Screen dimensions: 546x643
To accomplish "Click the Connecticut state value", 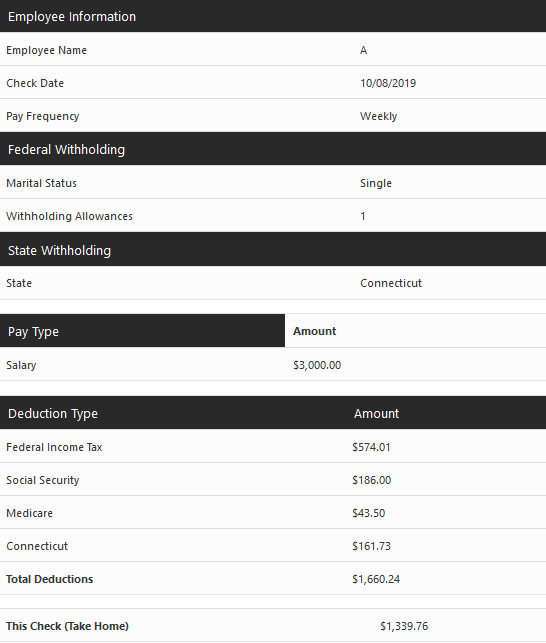I will (391, 283).
